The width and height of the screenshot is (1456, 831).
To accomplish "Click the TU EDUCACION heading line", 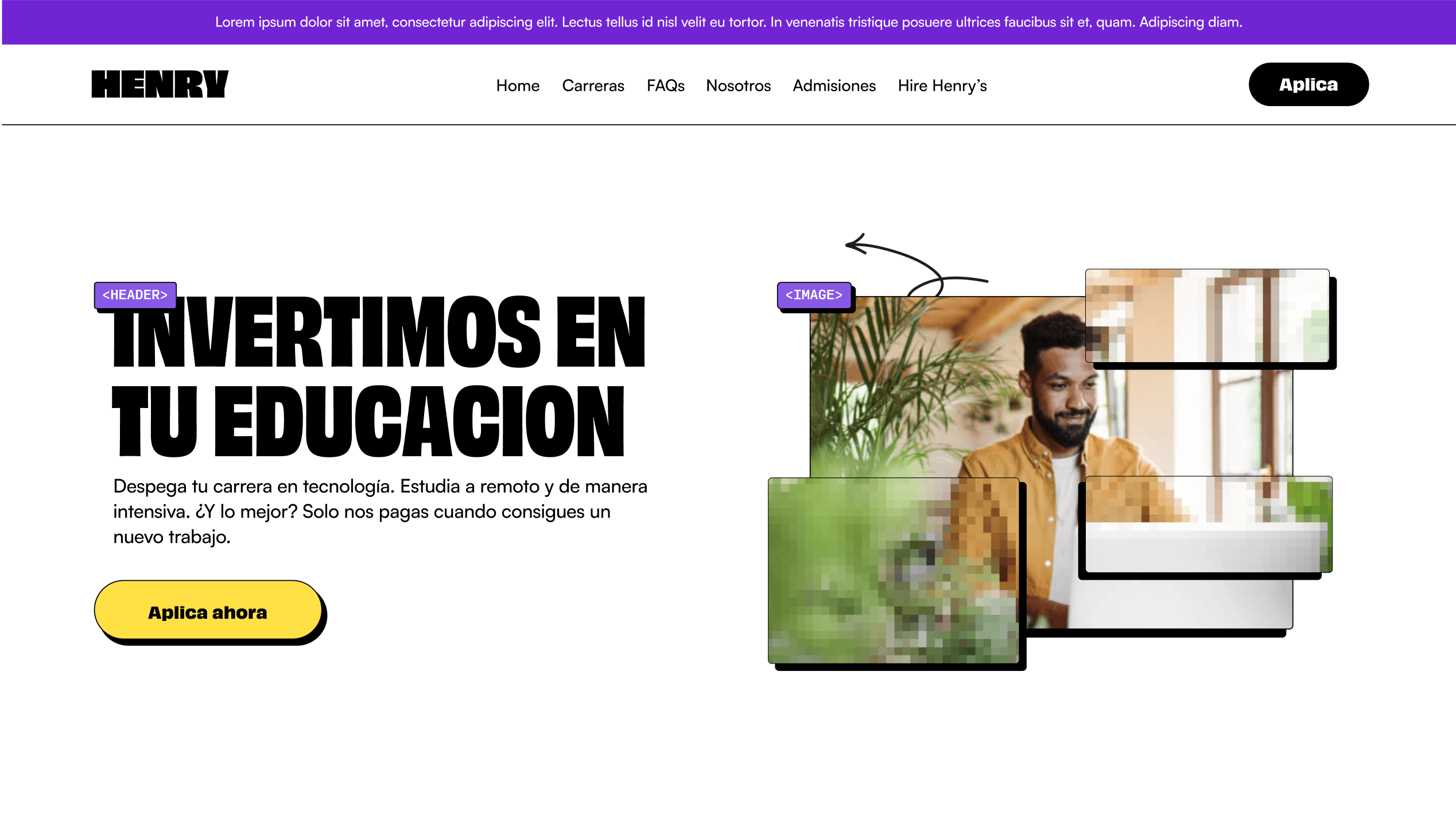I will point(367,422).
